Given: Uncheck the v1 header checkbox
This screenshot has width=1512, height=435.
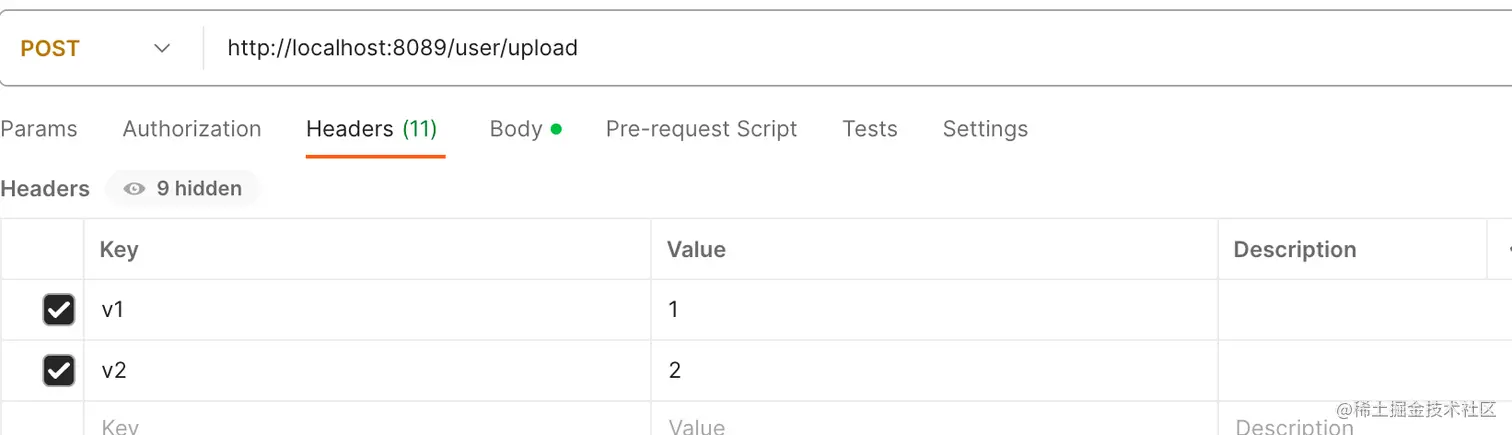Looking at the screenshot, I should tap(59, 310).
